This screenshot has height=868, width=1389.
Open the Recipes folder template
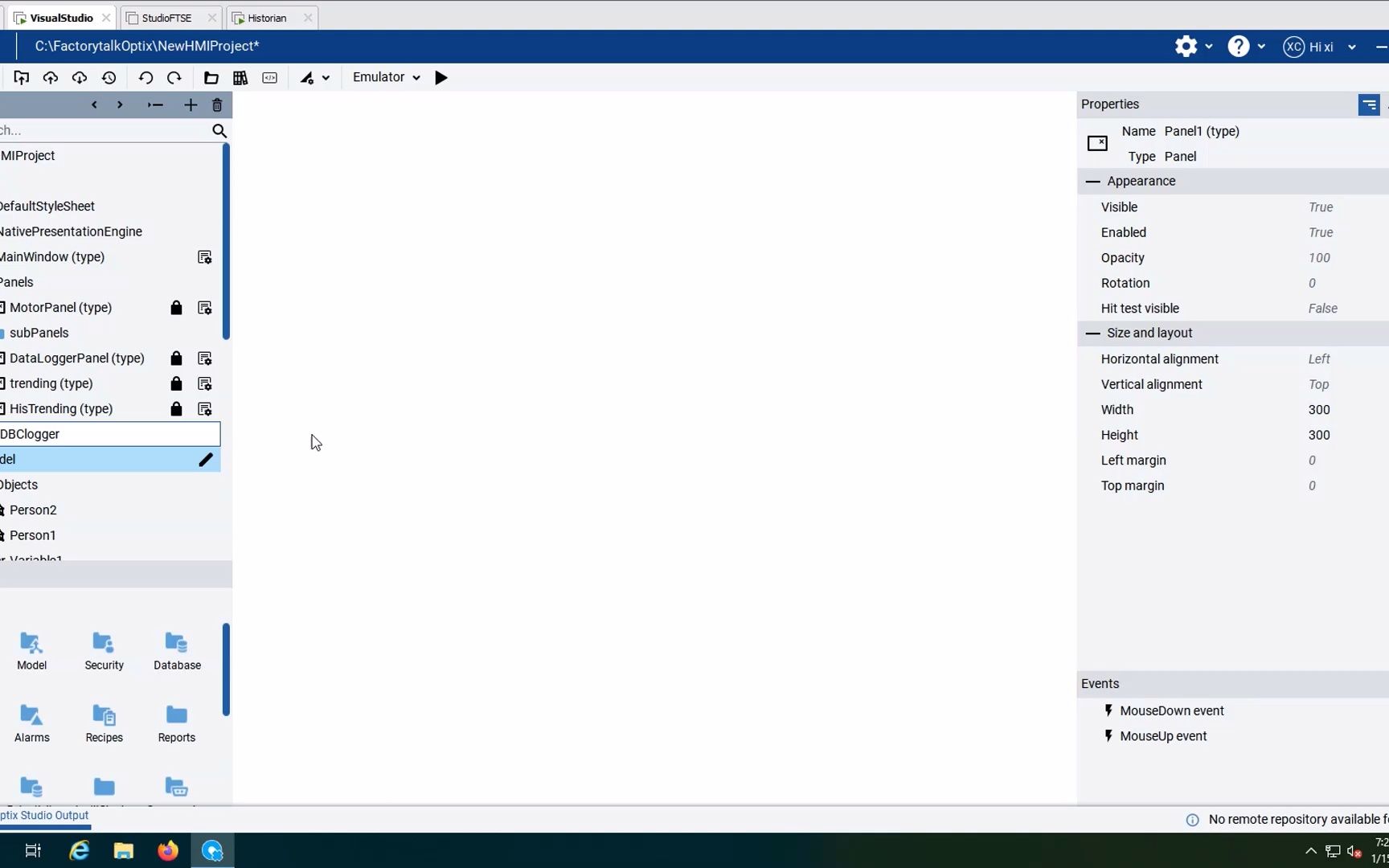coord(104,724)
